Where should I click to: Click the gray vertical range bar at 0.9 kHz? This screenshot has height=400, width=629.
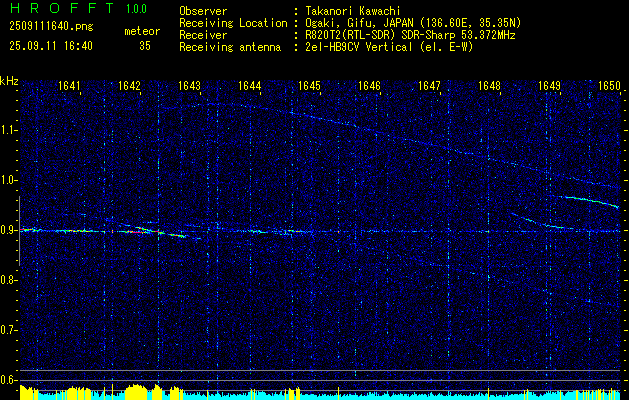pos(19,231)
